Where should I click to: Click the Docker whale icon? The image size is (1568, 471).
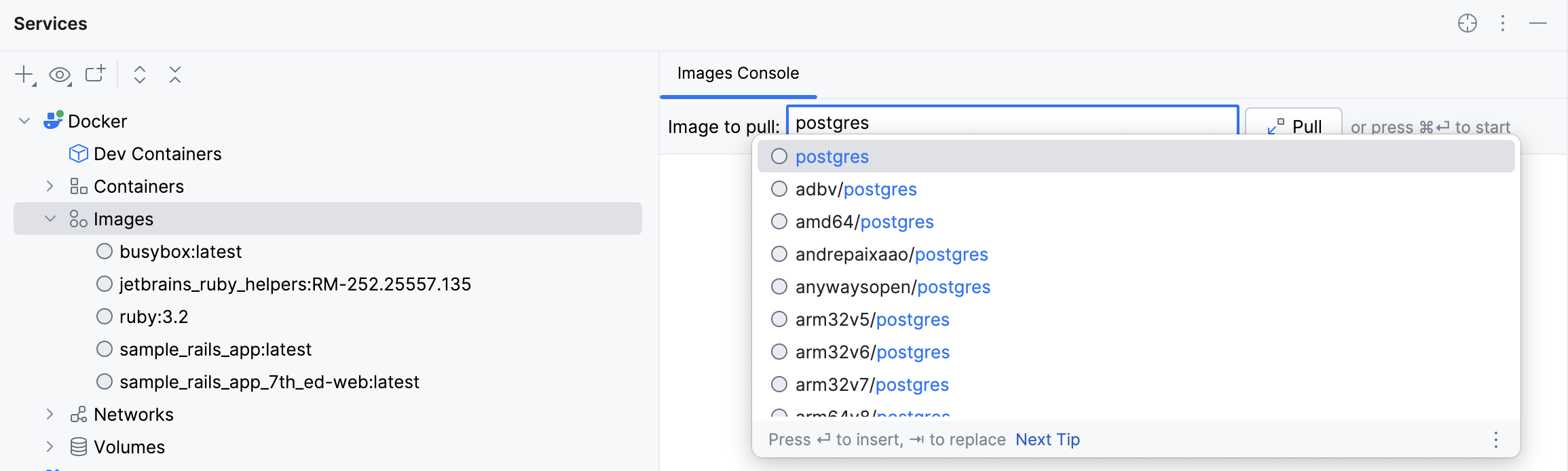(52, 120)
